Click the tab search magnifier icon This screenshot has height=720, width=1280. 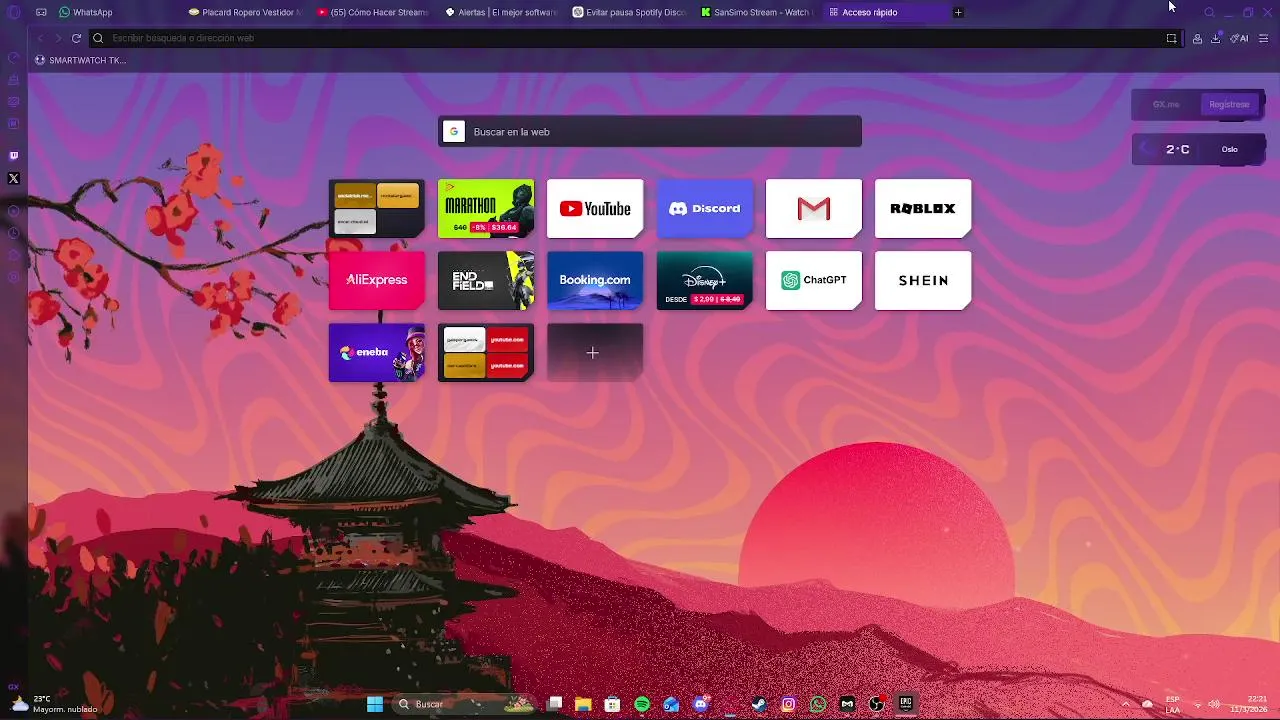[1209, 12]
